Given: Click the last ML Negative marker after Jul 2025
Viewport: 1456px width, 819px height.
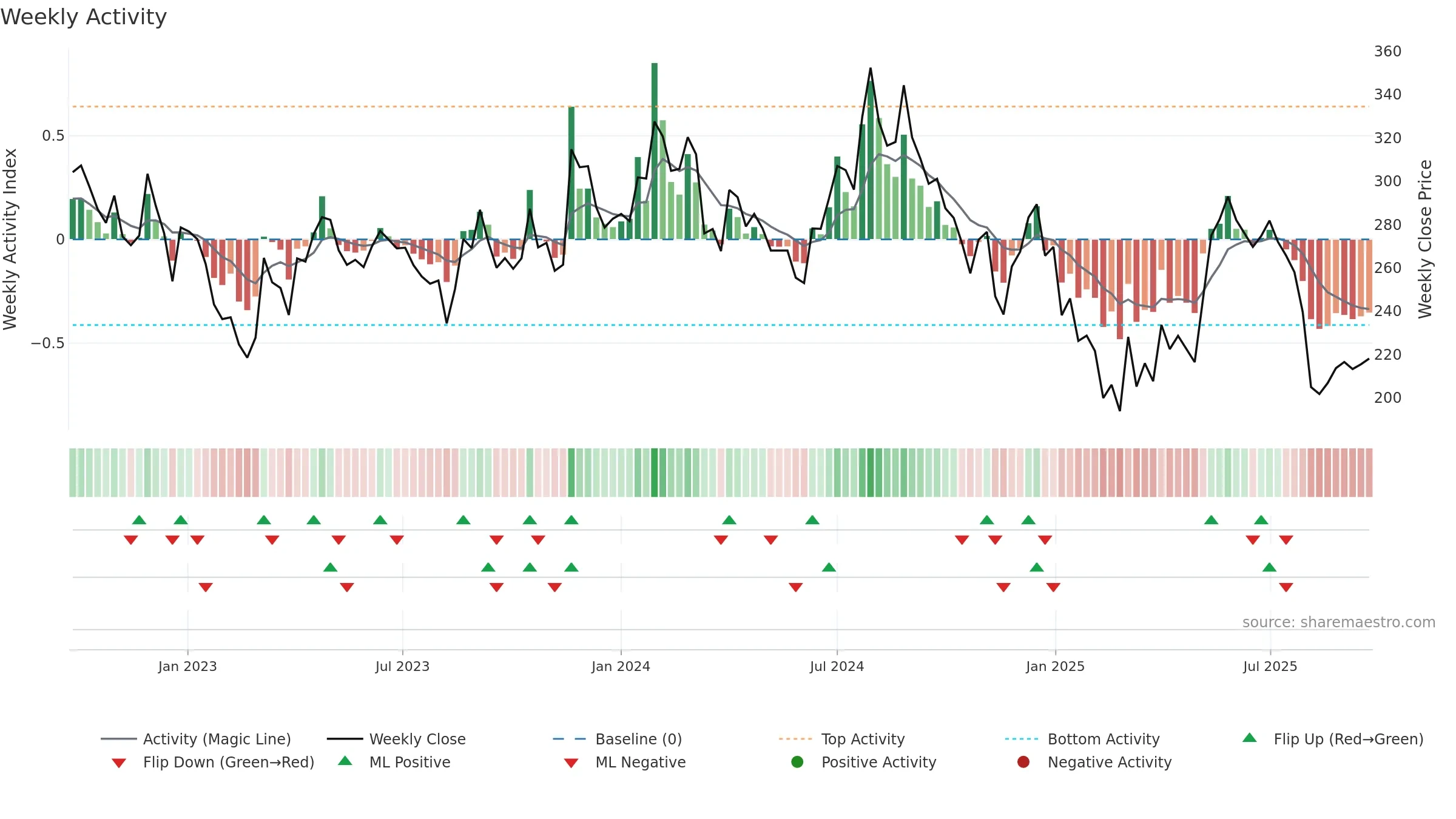Looking at the screenshot, I should [x=1286, y=587].
